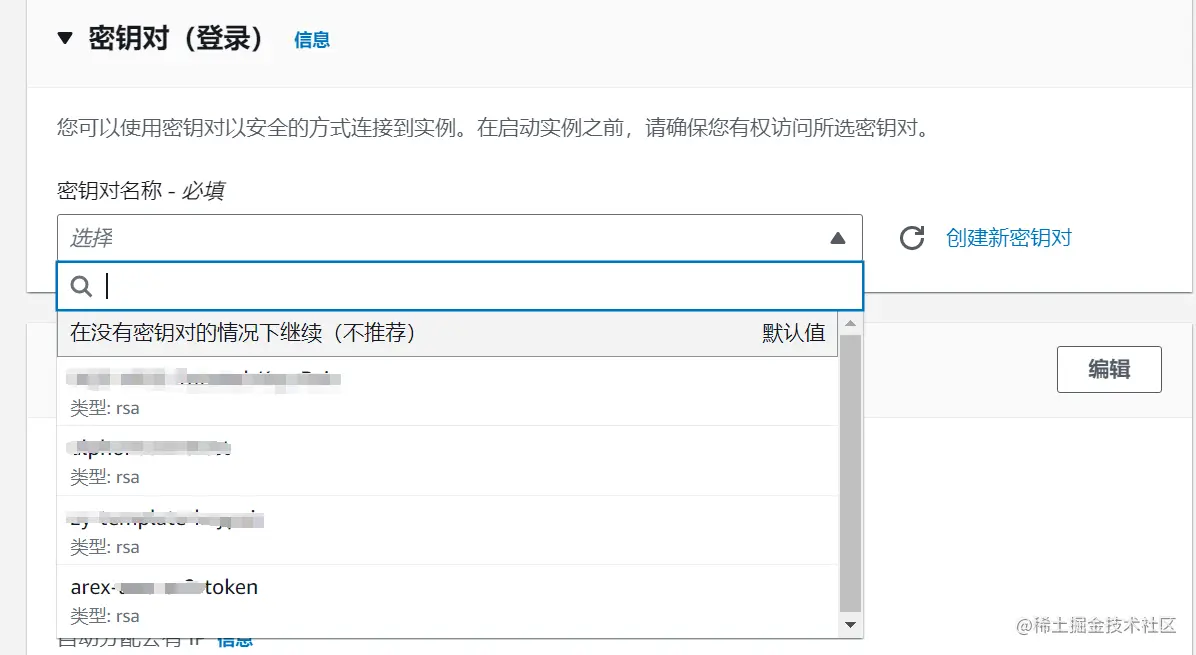Click the 密钥对（登录） heading title

[x=176, y=39]
